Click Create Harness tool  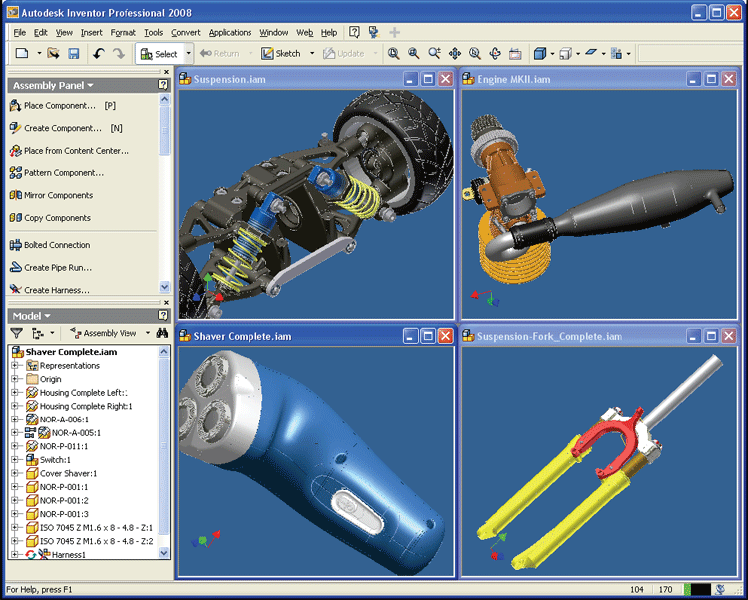pos(50,290)
